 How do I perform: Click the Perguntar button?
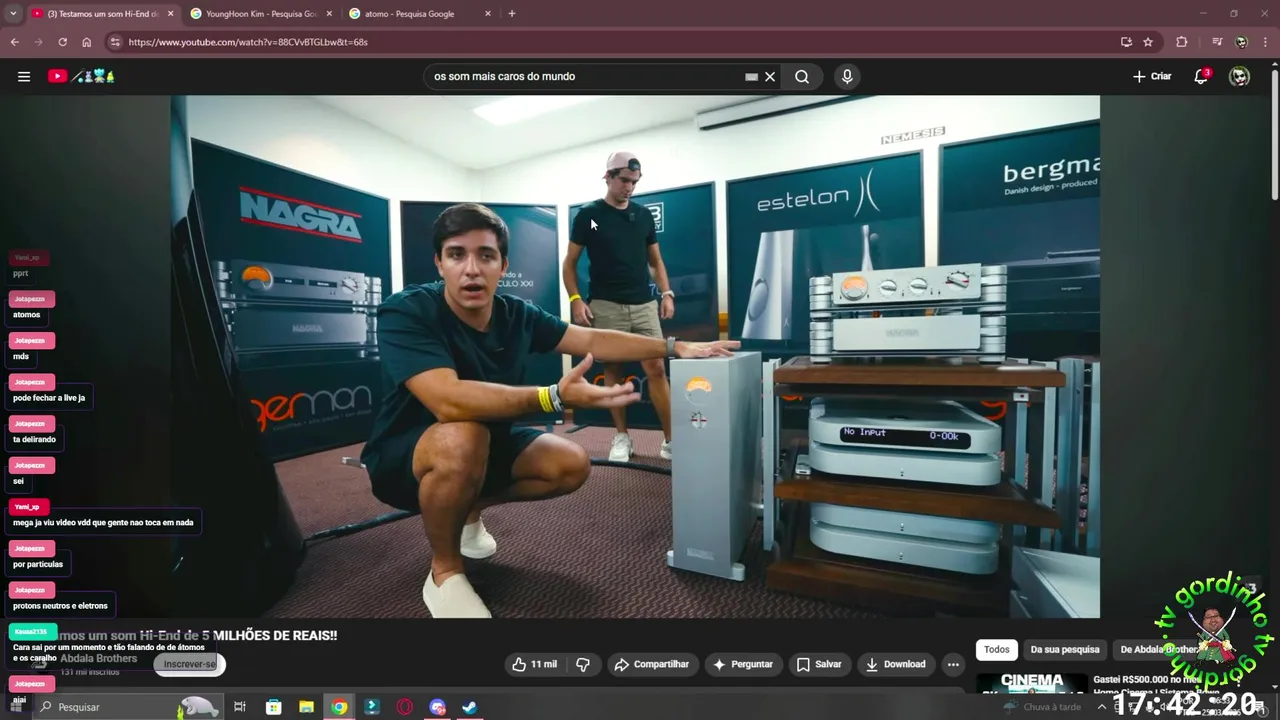point(742,664)
